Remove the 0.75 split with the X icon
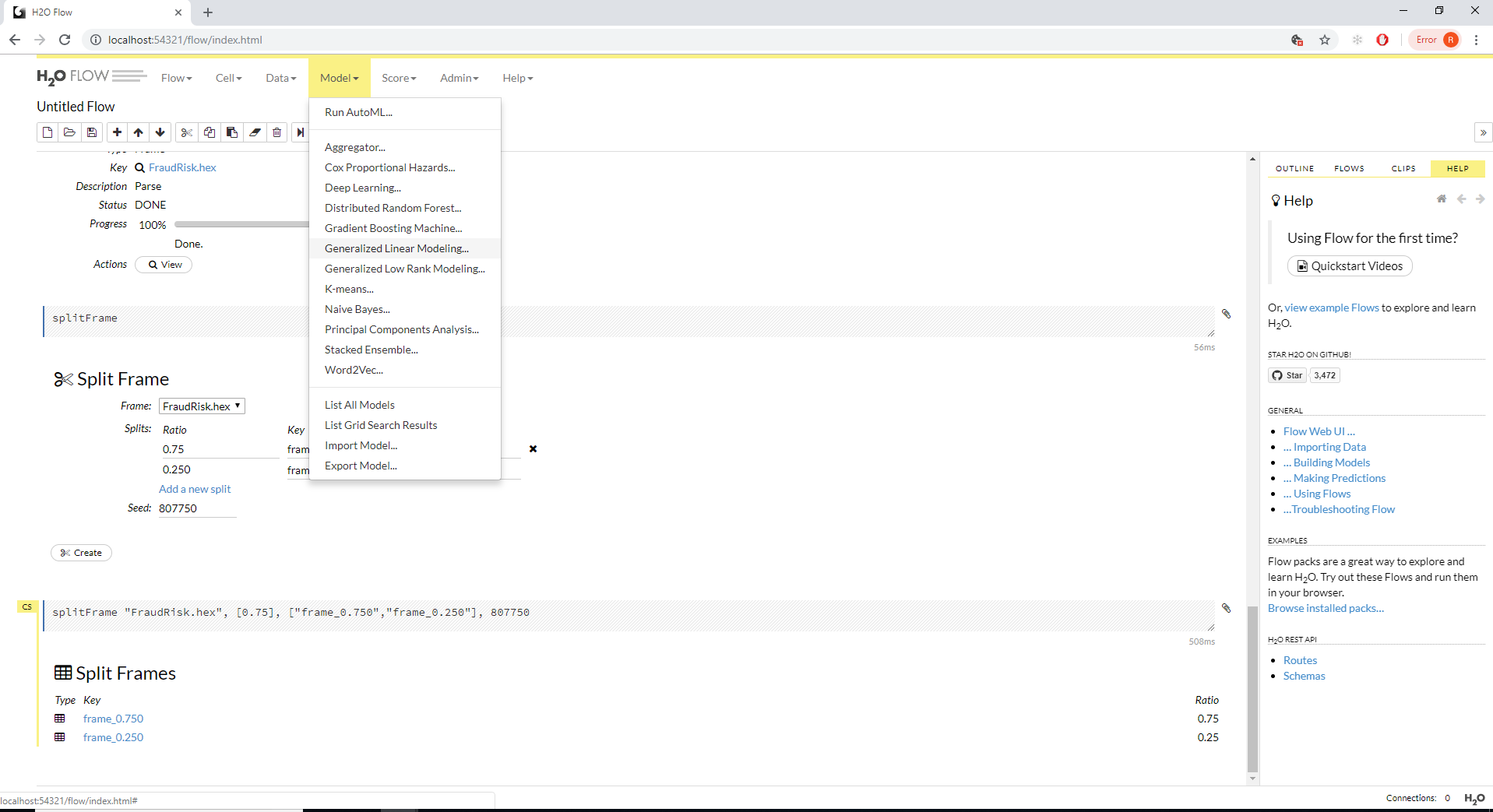The height and width of the screenshot is (812, 1493). click(x=533, y=449)
